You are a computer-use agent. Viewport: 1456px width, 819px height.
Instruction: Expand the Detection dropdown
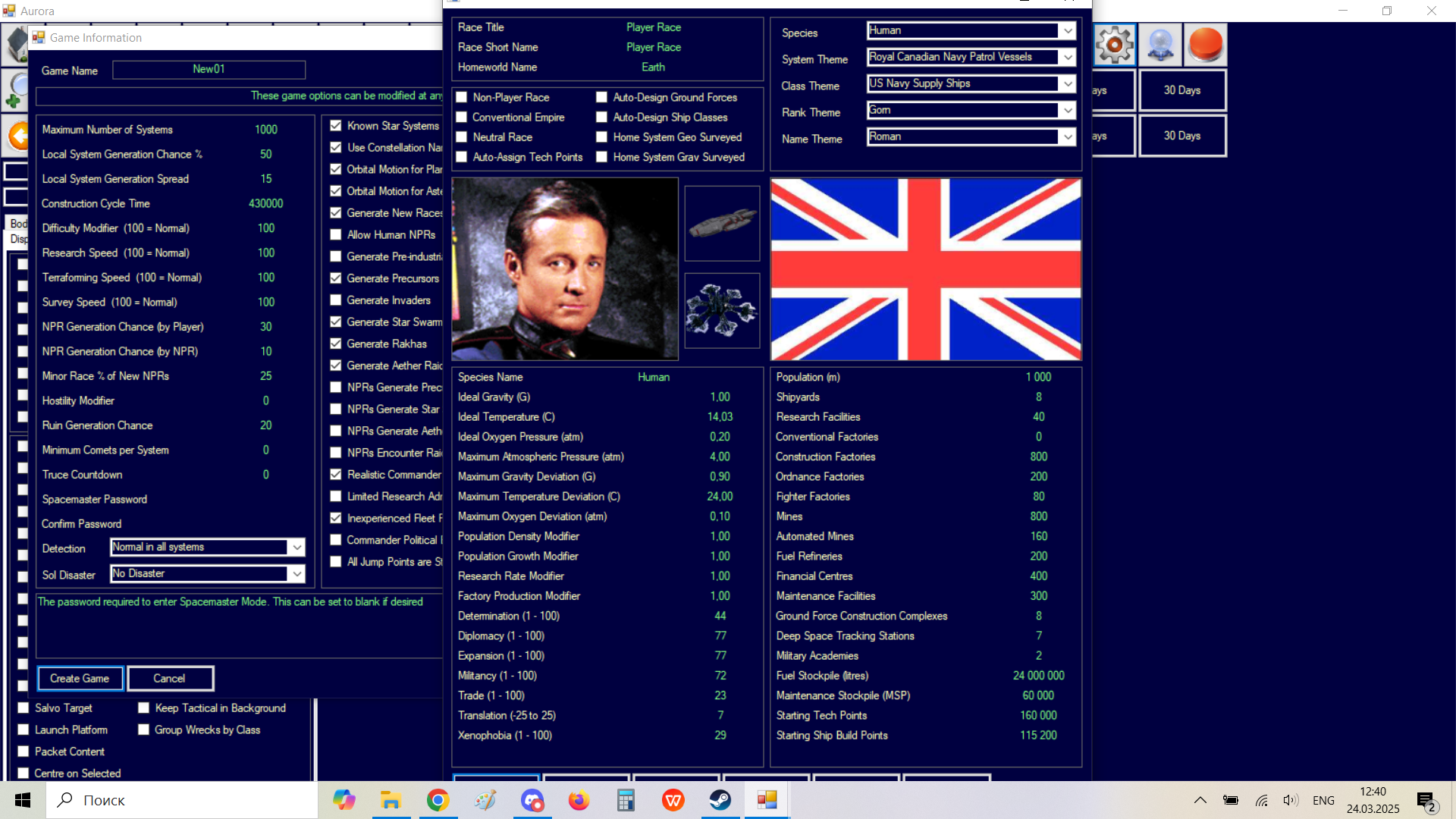coord(297,548)
